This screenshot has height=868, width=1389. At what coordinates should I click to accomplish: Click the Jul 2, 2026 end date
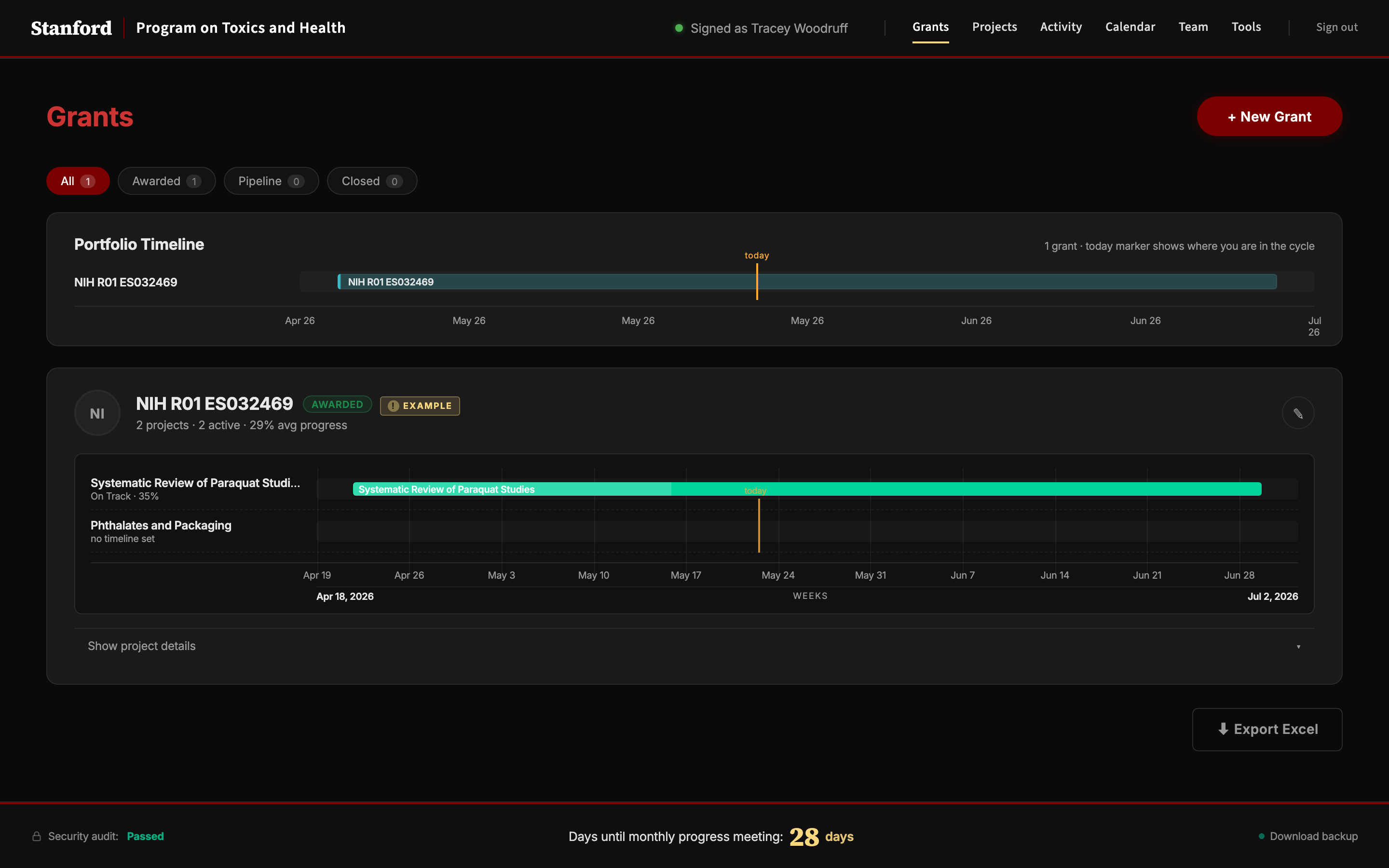pyautogui.click(x=1272, y=597)
